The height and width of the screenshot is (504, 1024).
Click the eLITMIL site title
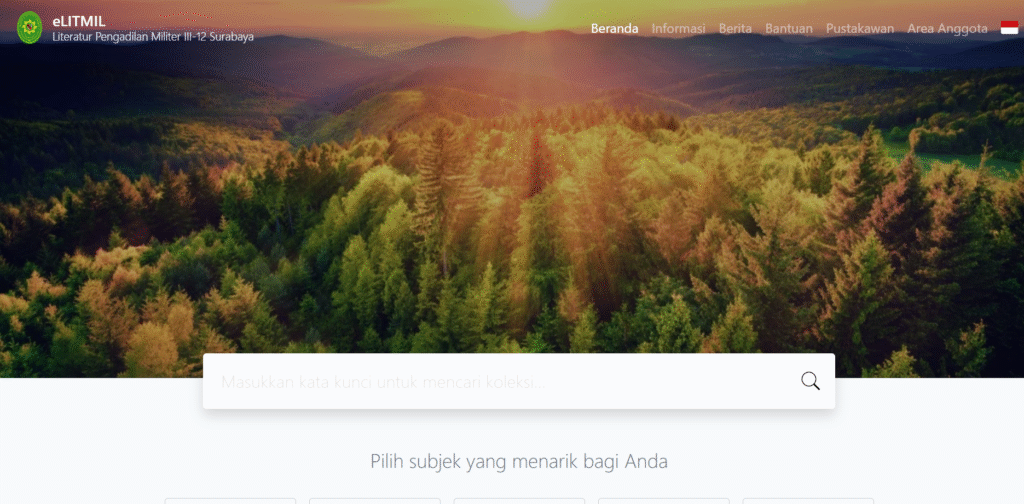click(x=78, y=22)
